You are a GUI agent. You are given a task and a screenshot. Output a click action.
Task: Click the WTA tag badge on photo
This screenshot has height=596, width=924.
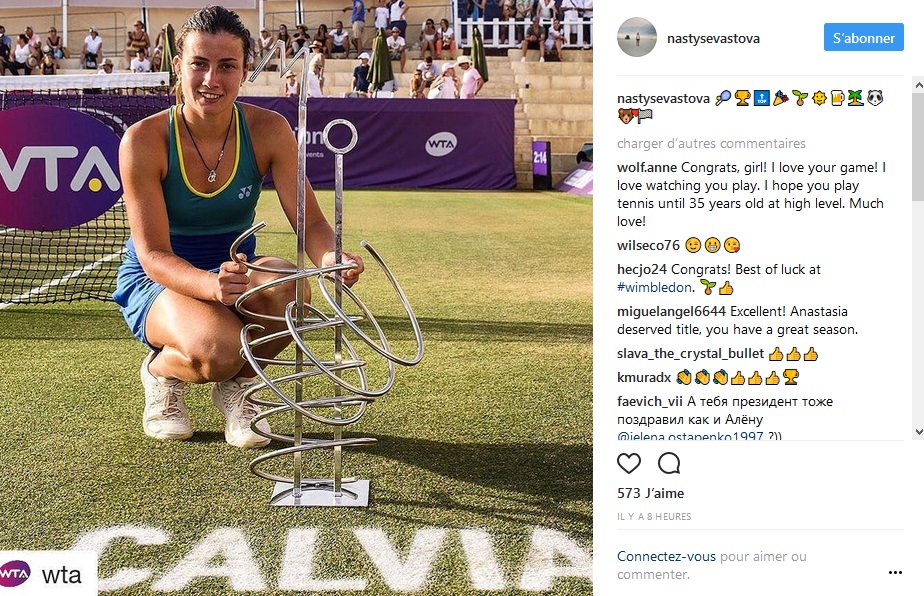coord(48,574)
